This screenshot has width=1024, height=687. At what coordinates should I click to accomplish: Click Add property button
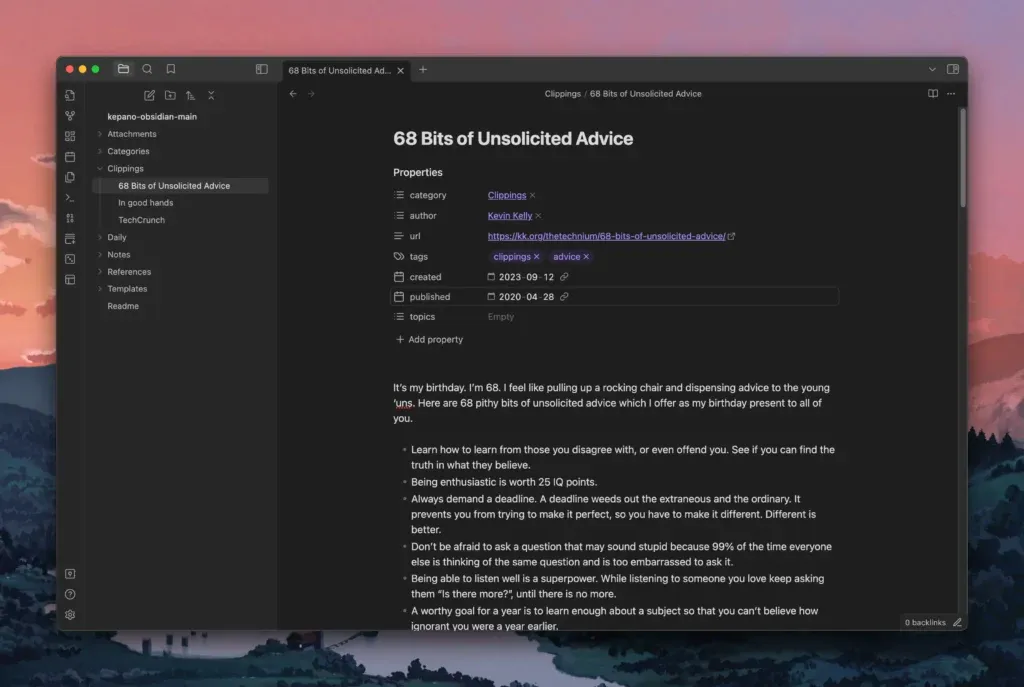[429, 340]
